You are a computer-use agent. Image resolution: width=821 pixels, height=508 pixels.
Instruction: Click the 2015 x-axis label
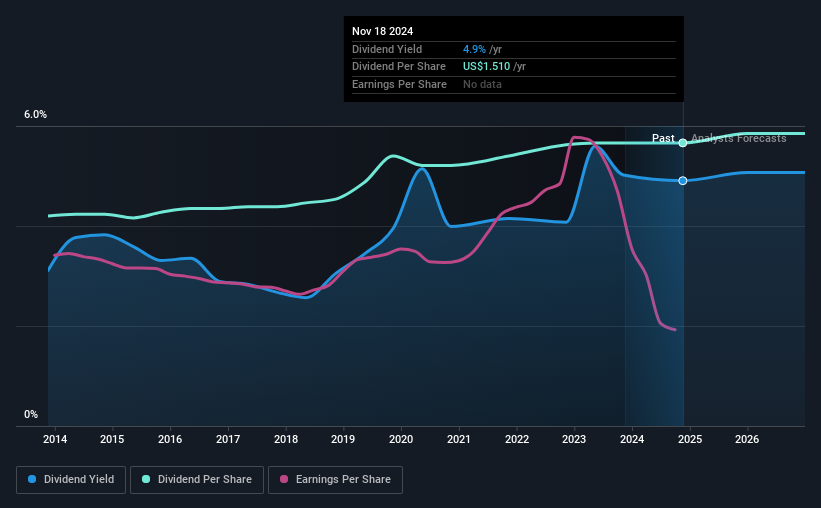tap(112, 439)
